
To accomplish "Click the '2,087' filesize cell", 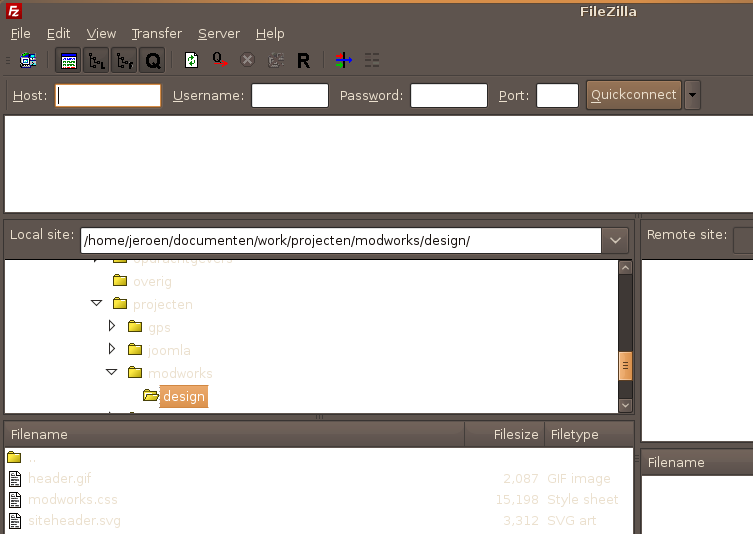I will [x=521, y=478].
